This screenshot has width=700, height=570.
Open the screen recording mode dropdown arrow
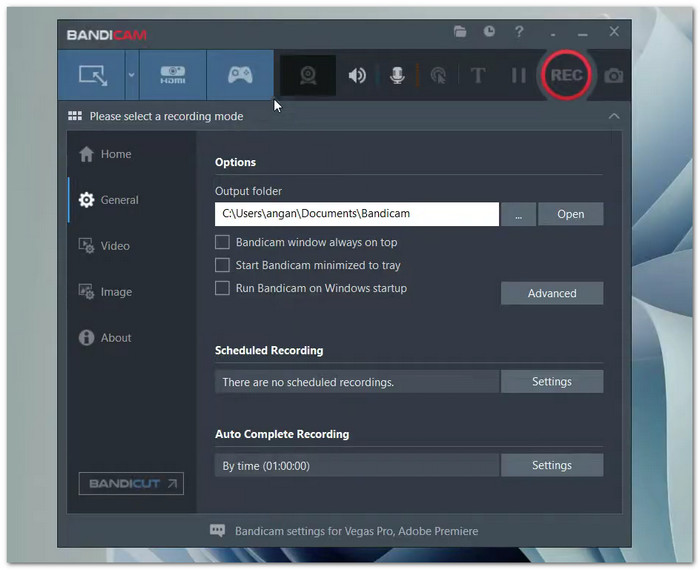[x=132, y=75]
